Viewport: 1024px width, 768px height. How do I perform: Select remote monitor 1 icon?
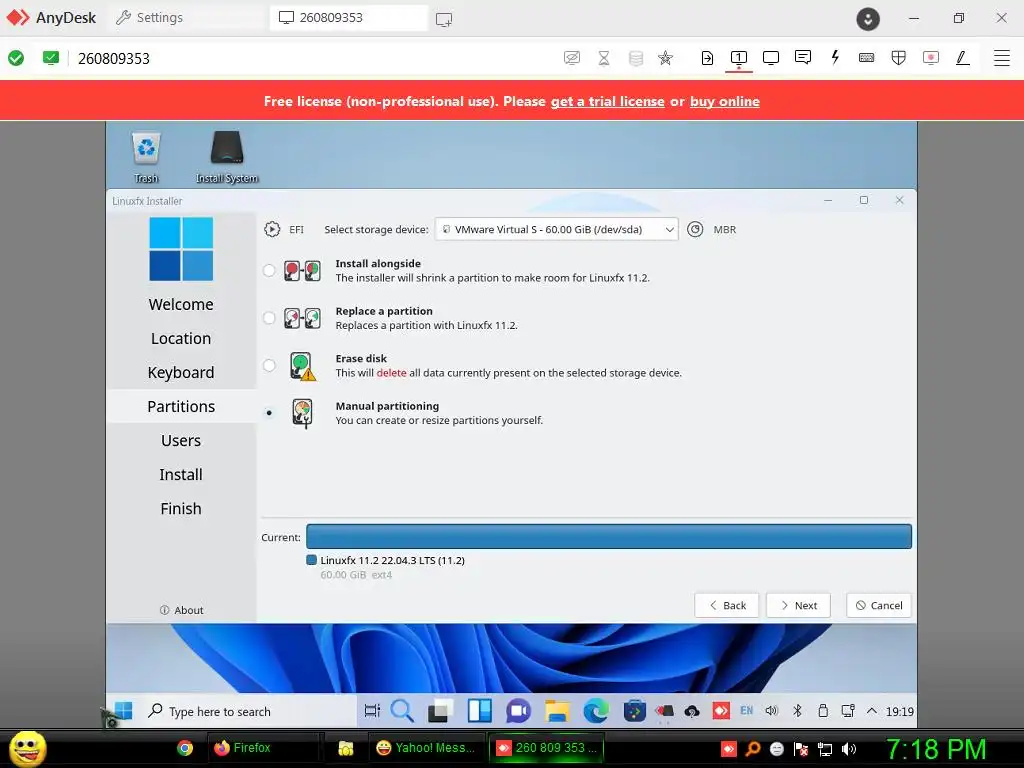739,57
